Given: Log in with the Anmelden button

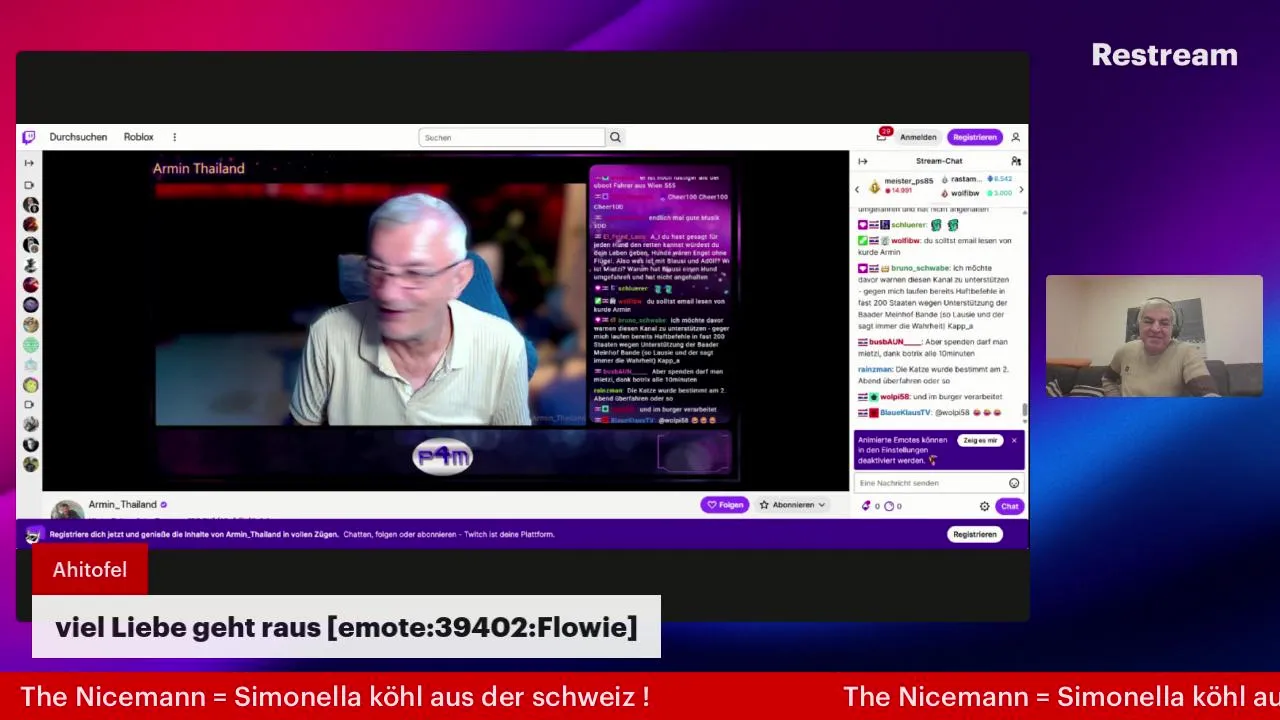Looking at the screenshot, I should pyautogui.click(x=918, y=137).
